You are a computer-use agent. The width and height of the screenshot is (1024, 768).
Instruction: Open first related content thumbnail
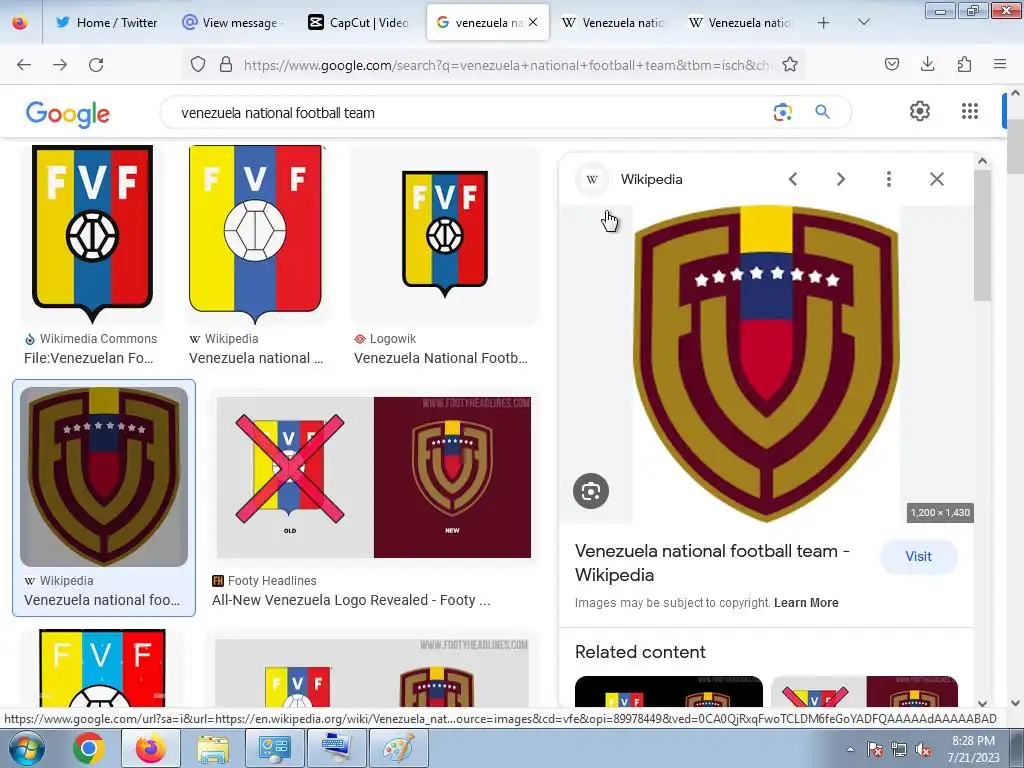click(669, 692)
